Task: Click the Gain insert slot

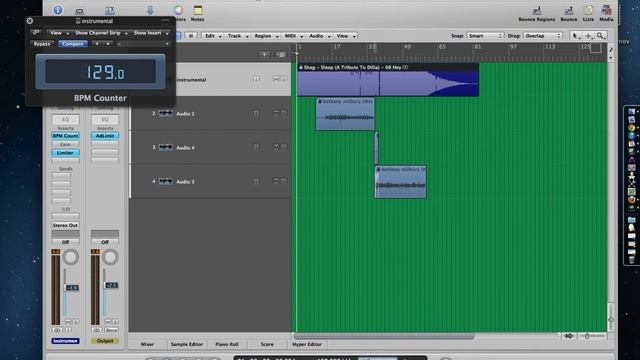Action: coord(65,144)
